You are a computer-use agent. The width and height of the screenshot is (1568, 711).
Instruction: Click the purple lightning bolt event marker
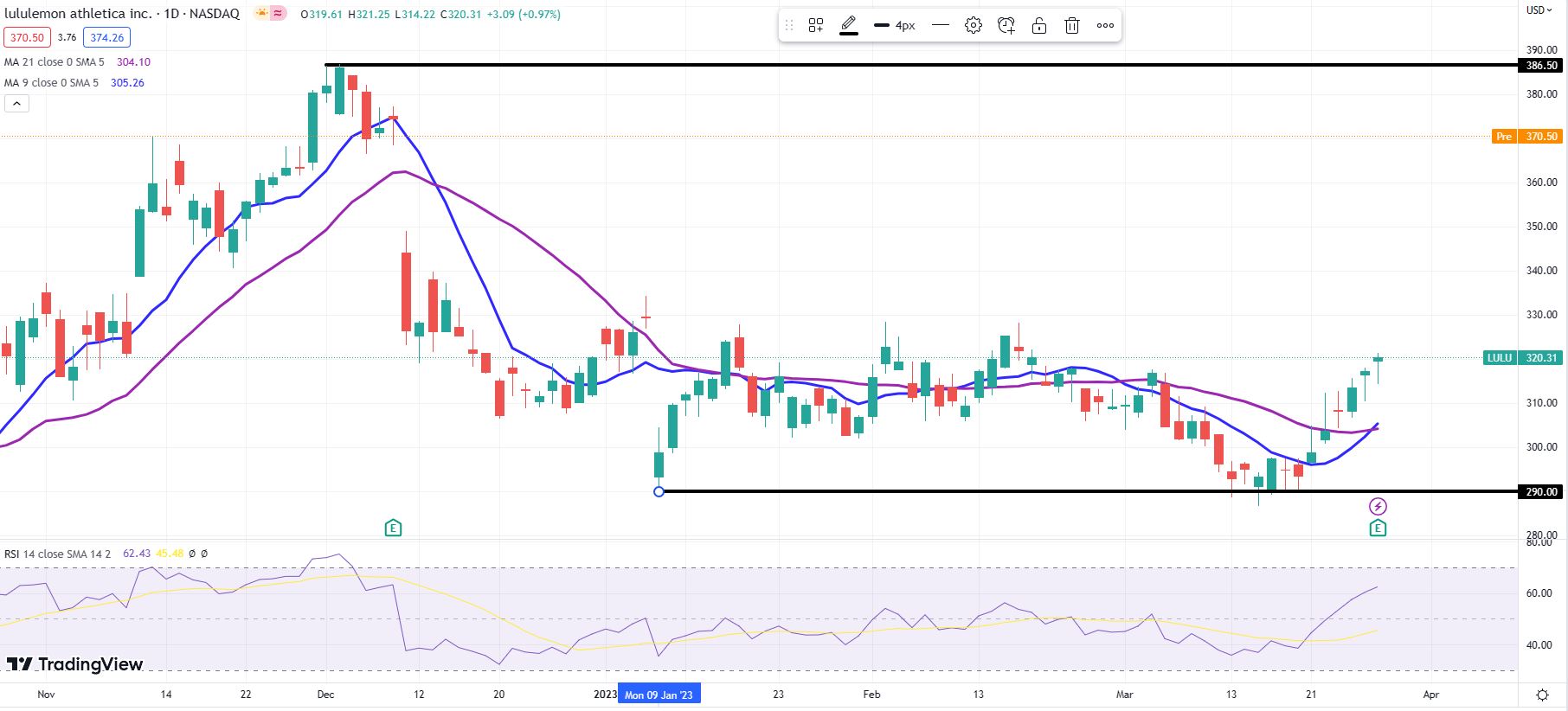(x=1378, y=506)
